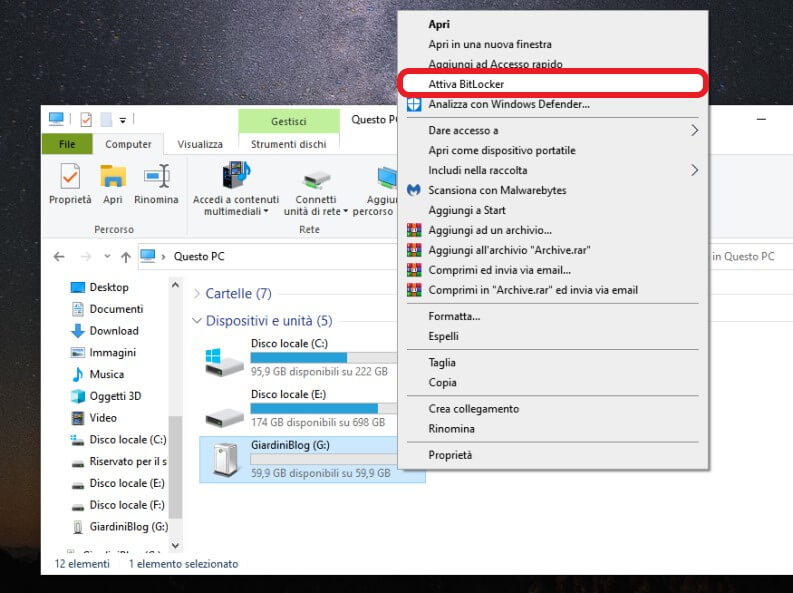Click Questo PC in the address bar
This screenshot has width=793, height=593.
[x=199, y=256]
